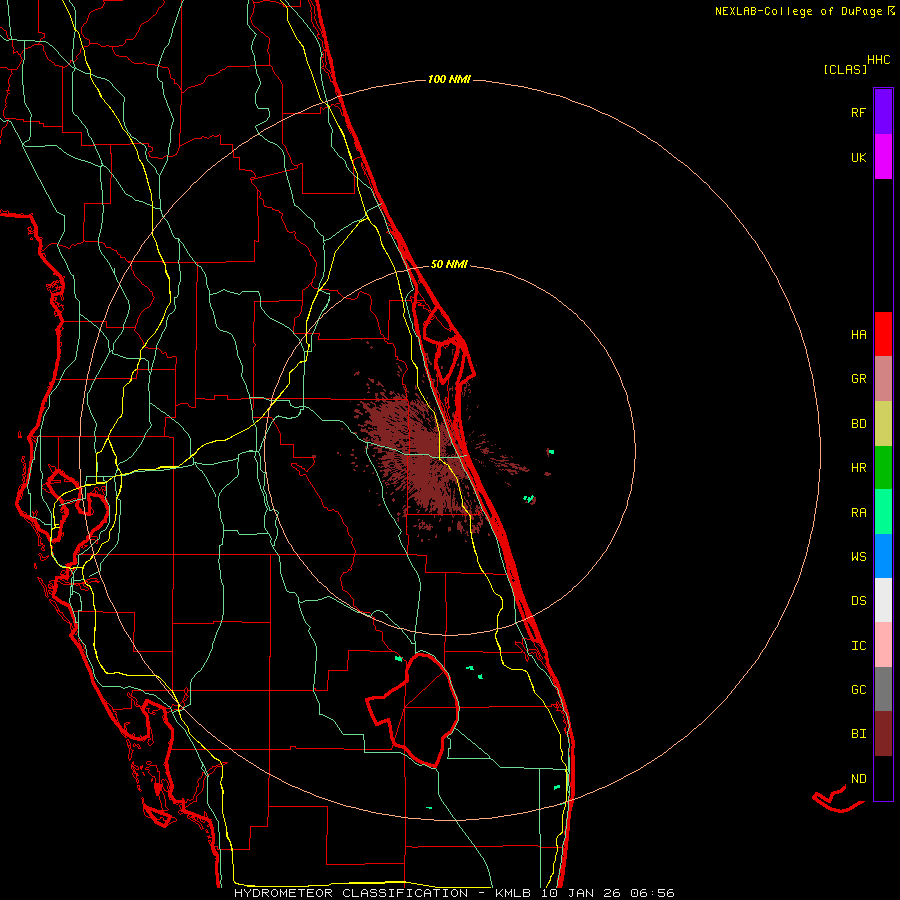Pick the HR green legend swatch
This screenshot has height=900, width=900.
tap(883, 468)
